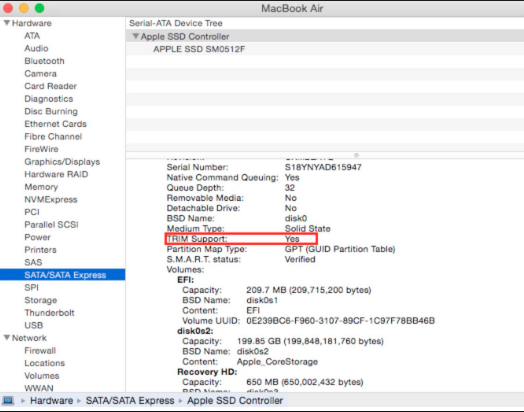Click the Recovery HD volume heading
Image resolution: width=524 pixels, height=412 pixels.
(x=207, y=372)
